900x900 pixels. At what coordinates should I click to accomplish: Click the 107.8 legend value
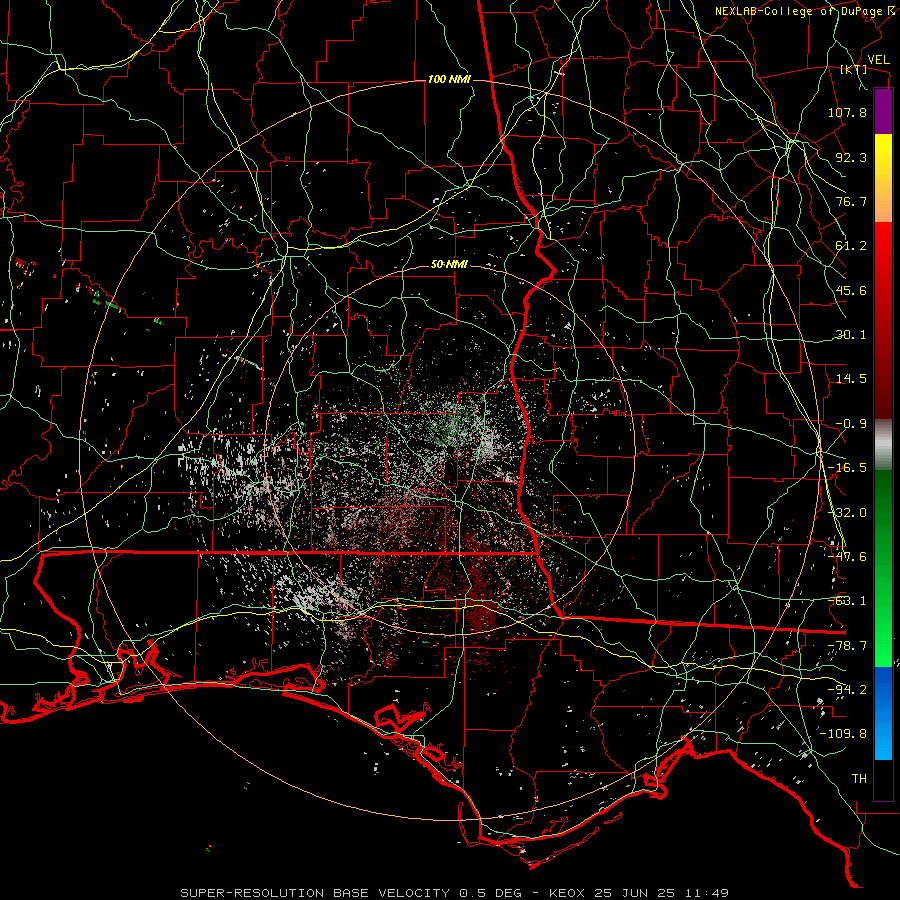pos(847,112)
